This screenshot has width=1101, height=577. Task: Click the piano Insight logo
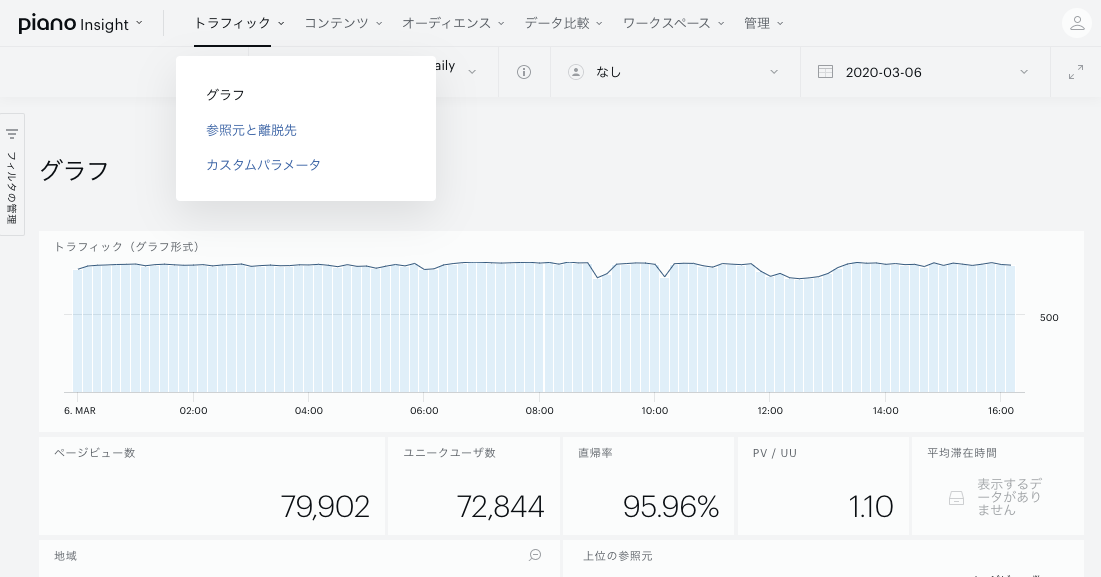(x=74, y=24)
